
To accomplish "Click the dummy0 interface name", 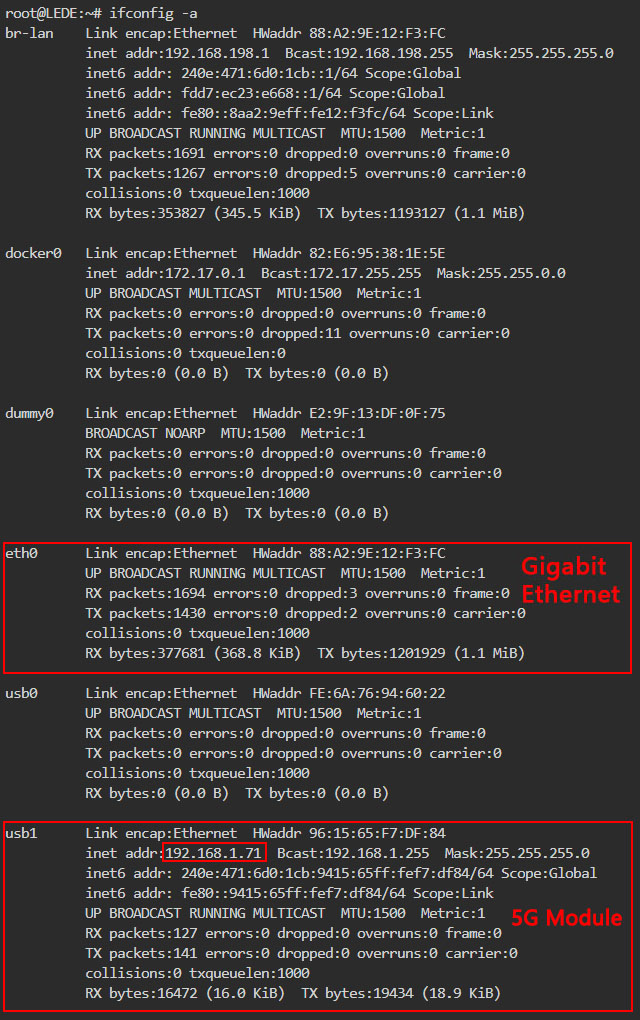I will (x=29, y=413).
